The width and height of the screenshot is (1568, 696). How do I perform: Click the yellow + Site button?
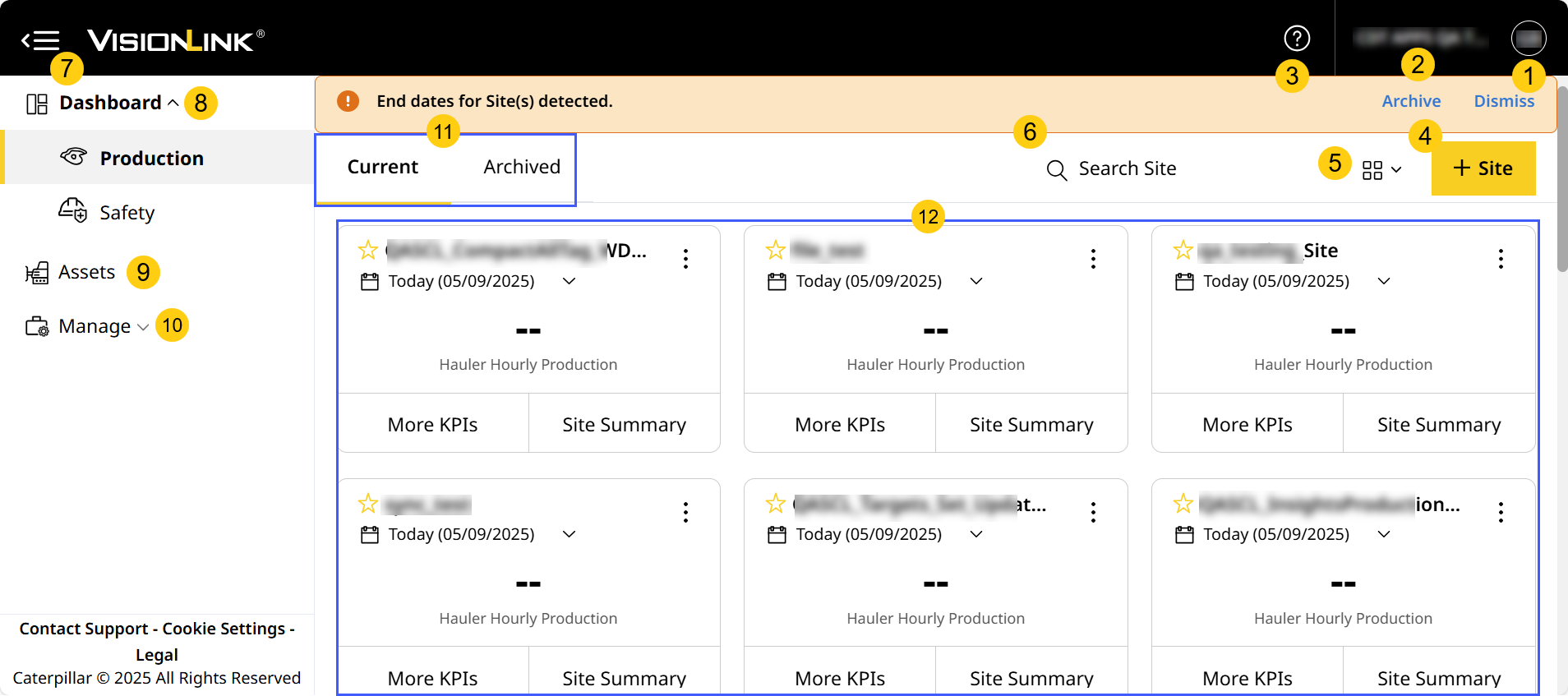tap(1483, 168)
